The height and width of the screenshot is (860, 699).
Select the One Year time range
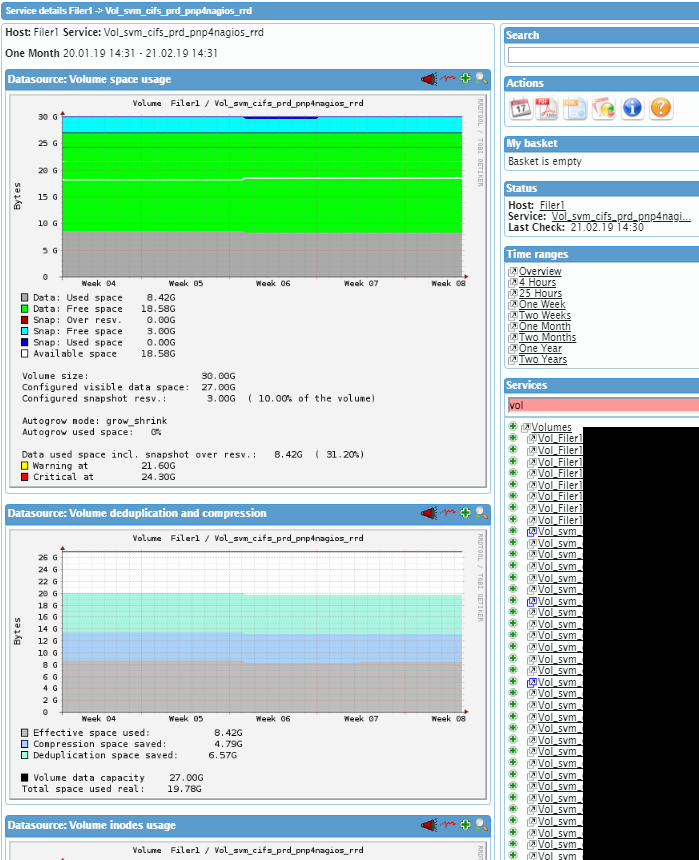(x=540, y=348)
